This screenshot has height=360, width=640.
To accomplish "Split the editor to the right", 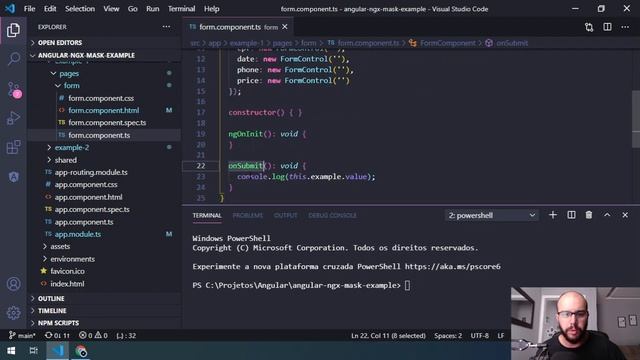I will pos(607,27).
